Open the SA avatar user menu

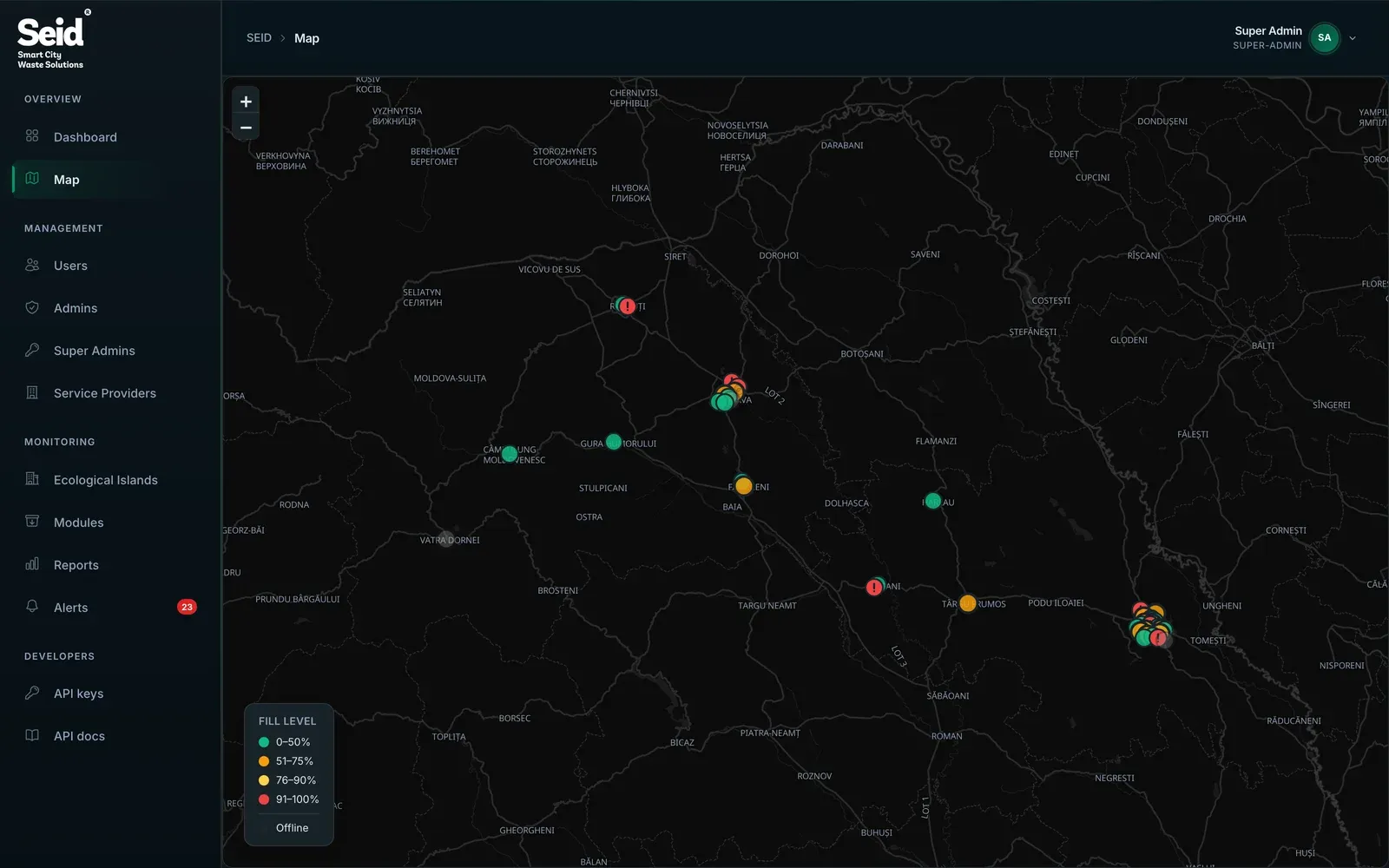pyautogui.click(x=1324, y=38)
